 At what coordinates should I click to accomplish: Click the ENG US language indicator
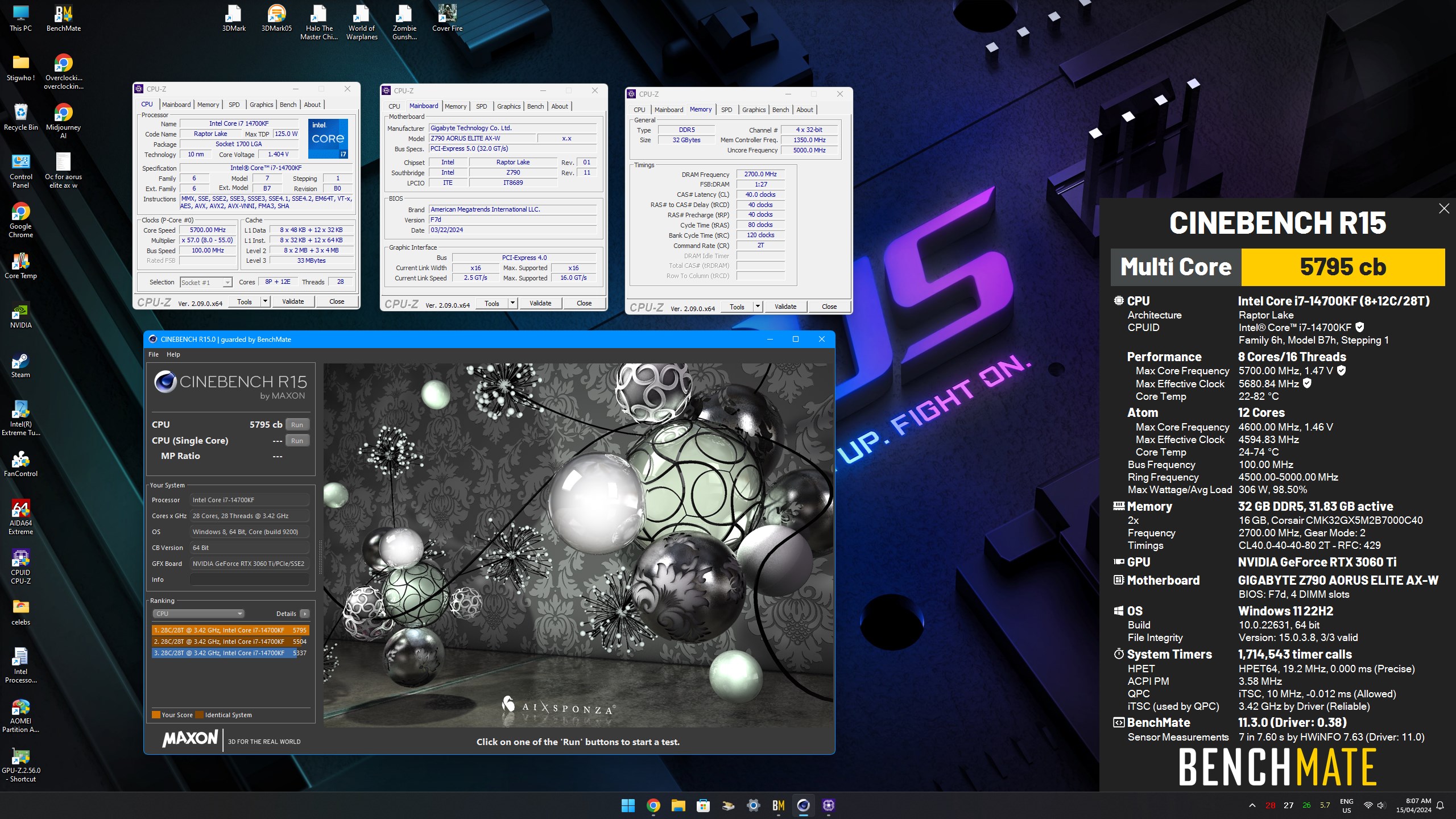tap(1346, 805)
